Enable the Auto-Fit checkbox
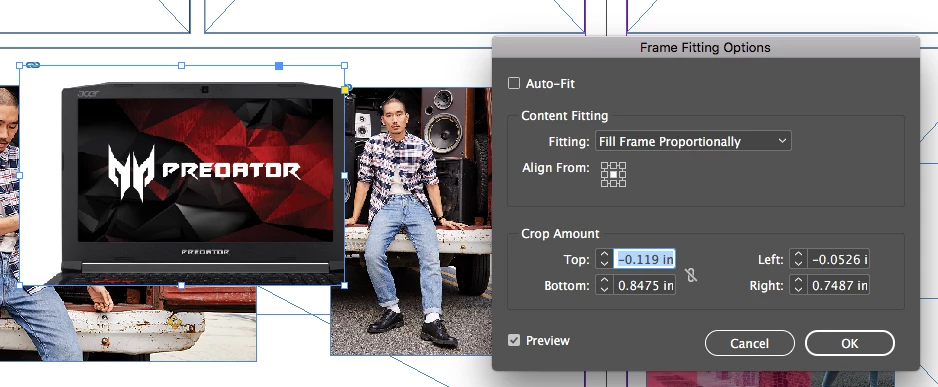 click(x=514, y=83)
